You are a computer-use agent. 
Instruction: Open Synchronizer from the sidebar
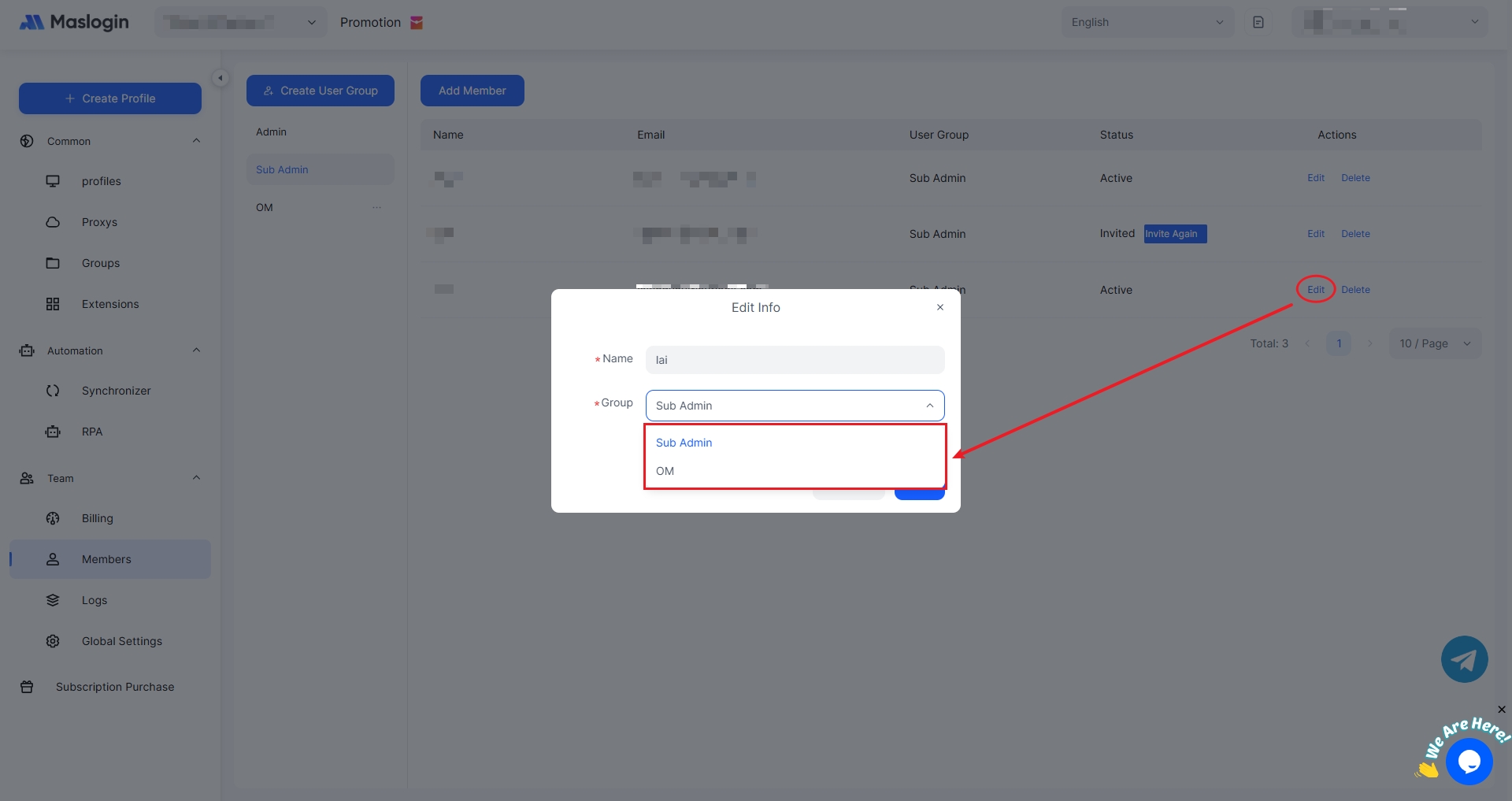coord(116,391)
